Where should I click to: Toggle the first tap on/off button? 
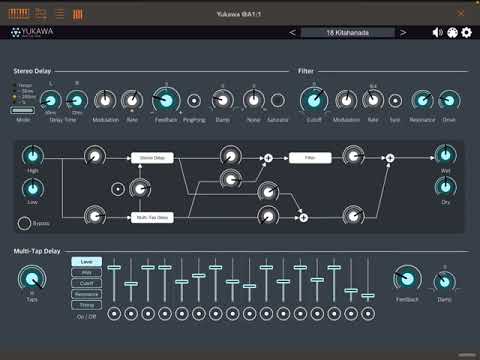coord(114,314)
